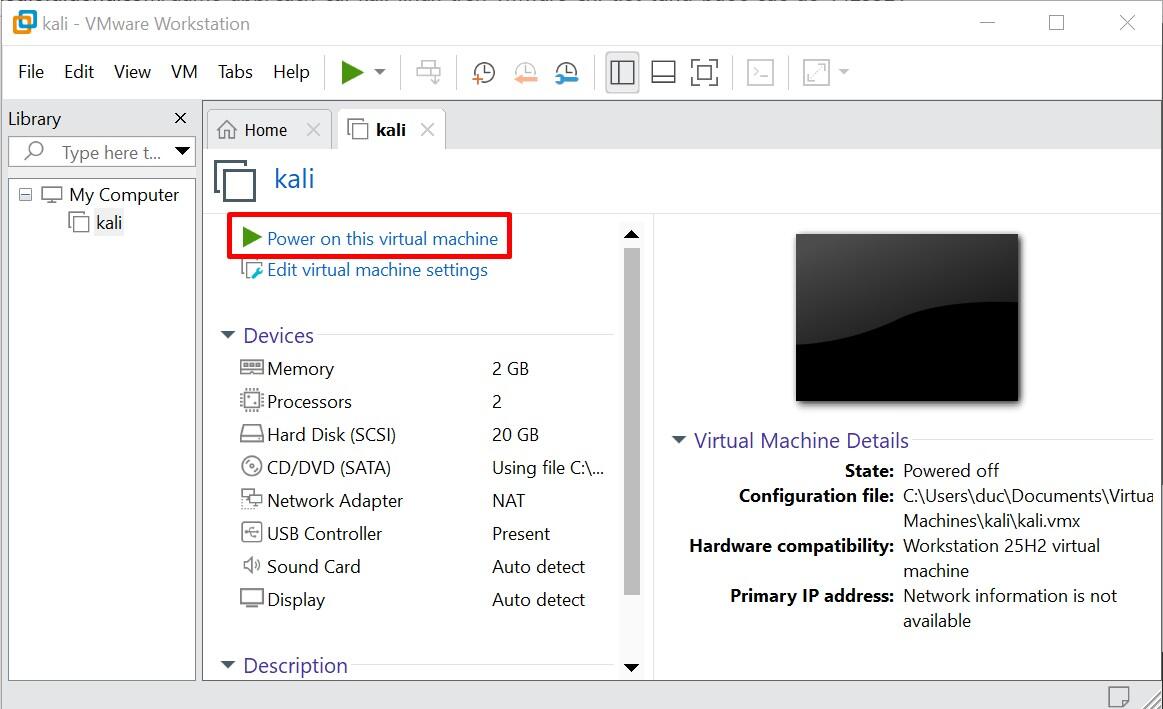Open the Snapshot Manager
Image resolution: width=1163 pixels, height=709 pixels.
coord(567,72)
